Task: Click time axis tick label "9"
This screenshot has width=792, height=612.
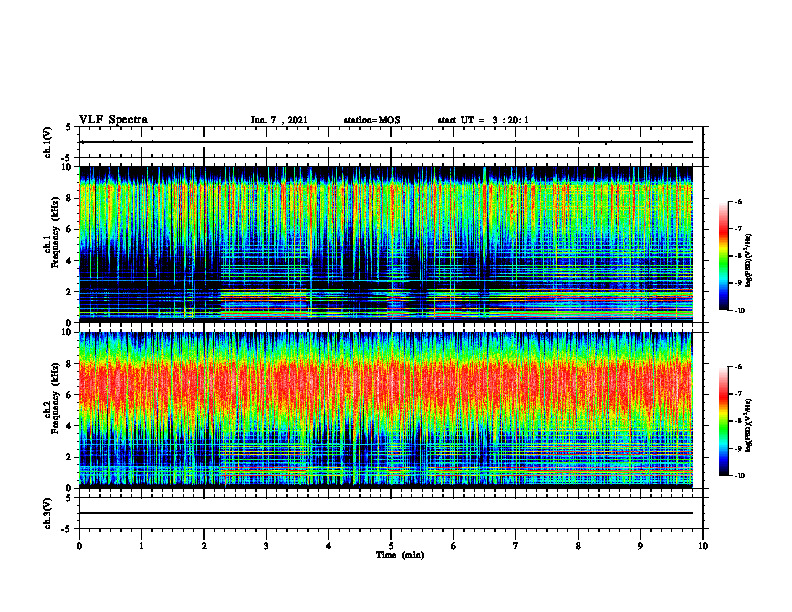Action: [640, 546]
